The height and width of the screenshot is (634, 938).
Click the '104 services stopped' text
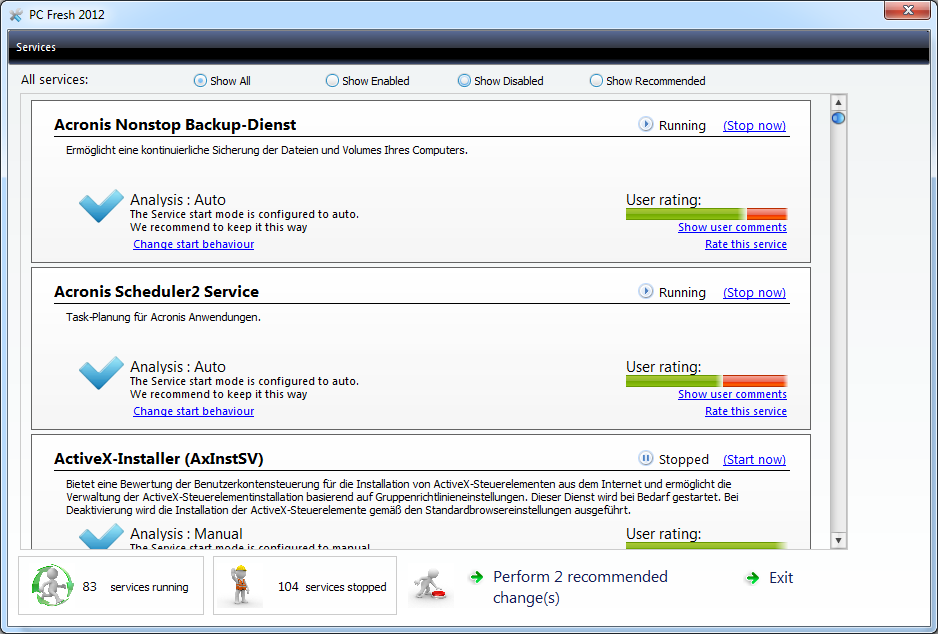click(x=332, y=587)
